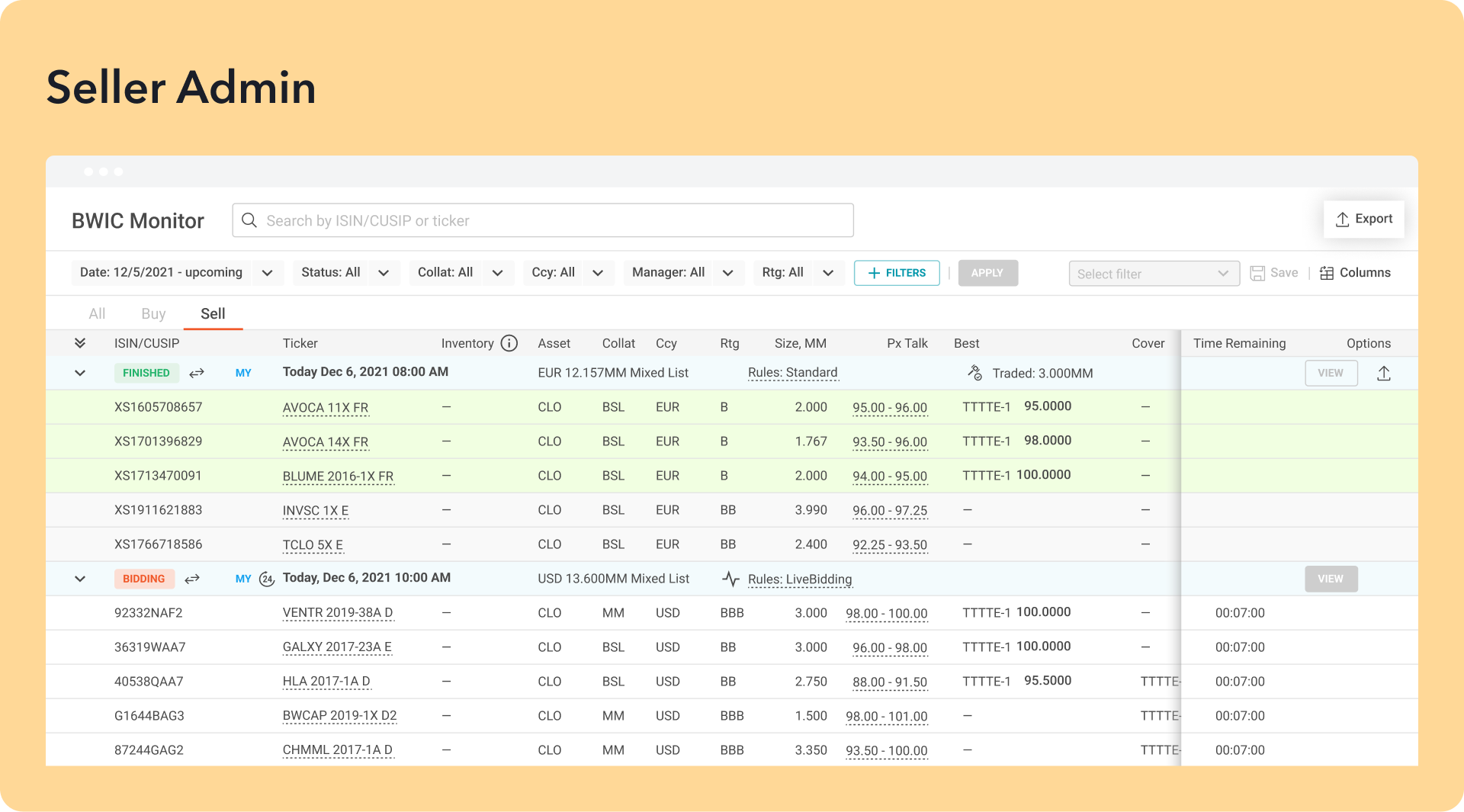
Task: Expand the Select filter combo box
Action: tap(1154, 274)
